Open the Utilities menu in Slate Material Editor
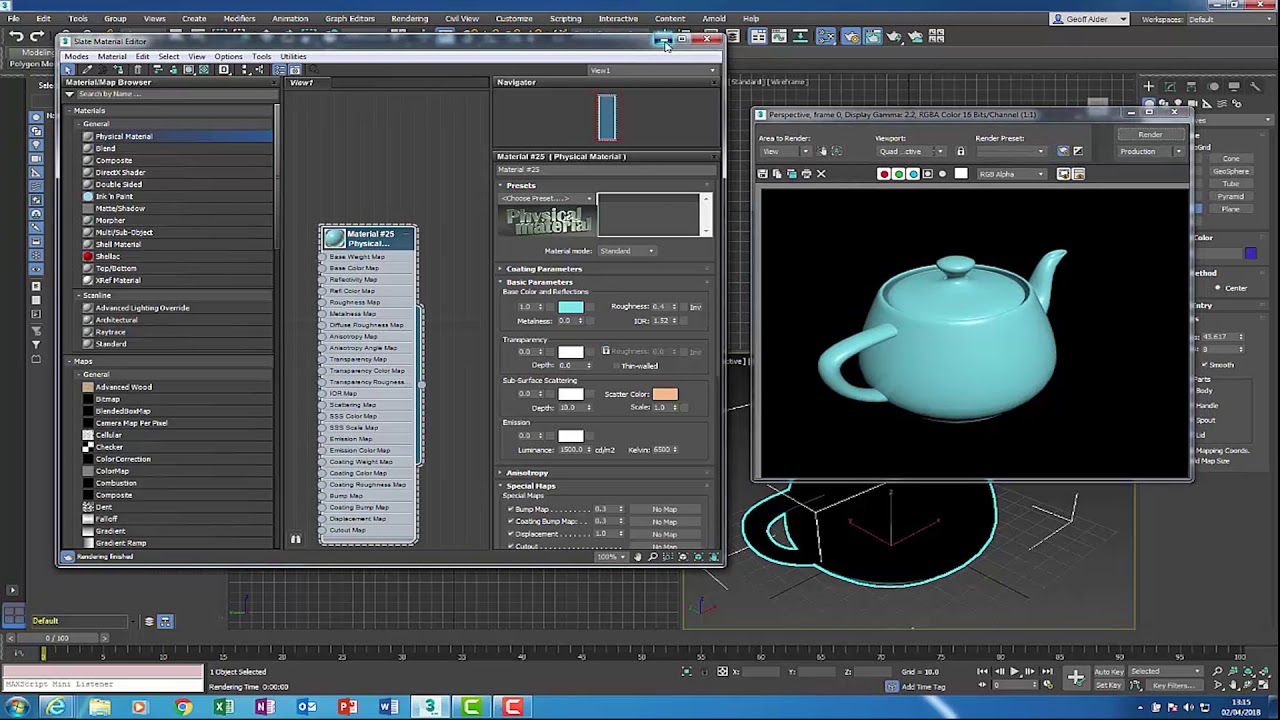Image resolution: width=1280 pixels, height=720 pixels. (x=293, y=56)
